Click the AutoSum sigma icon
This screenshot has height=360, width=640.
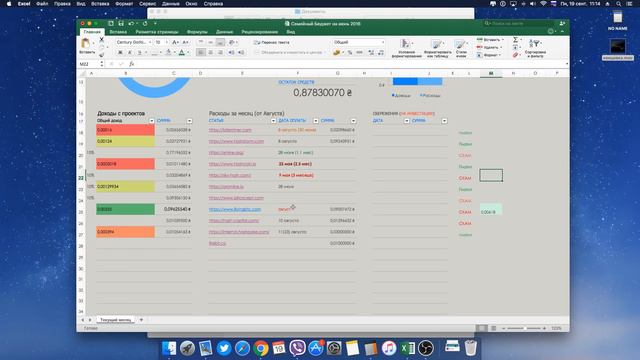(x=516, y=40)
